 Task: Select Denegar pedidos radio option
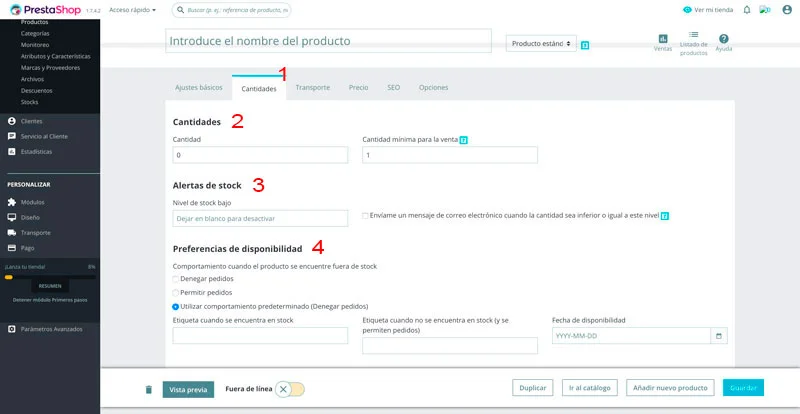176,279
